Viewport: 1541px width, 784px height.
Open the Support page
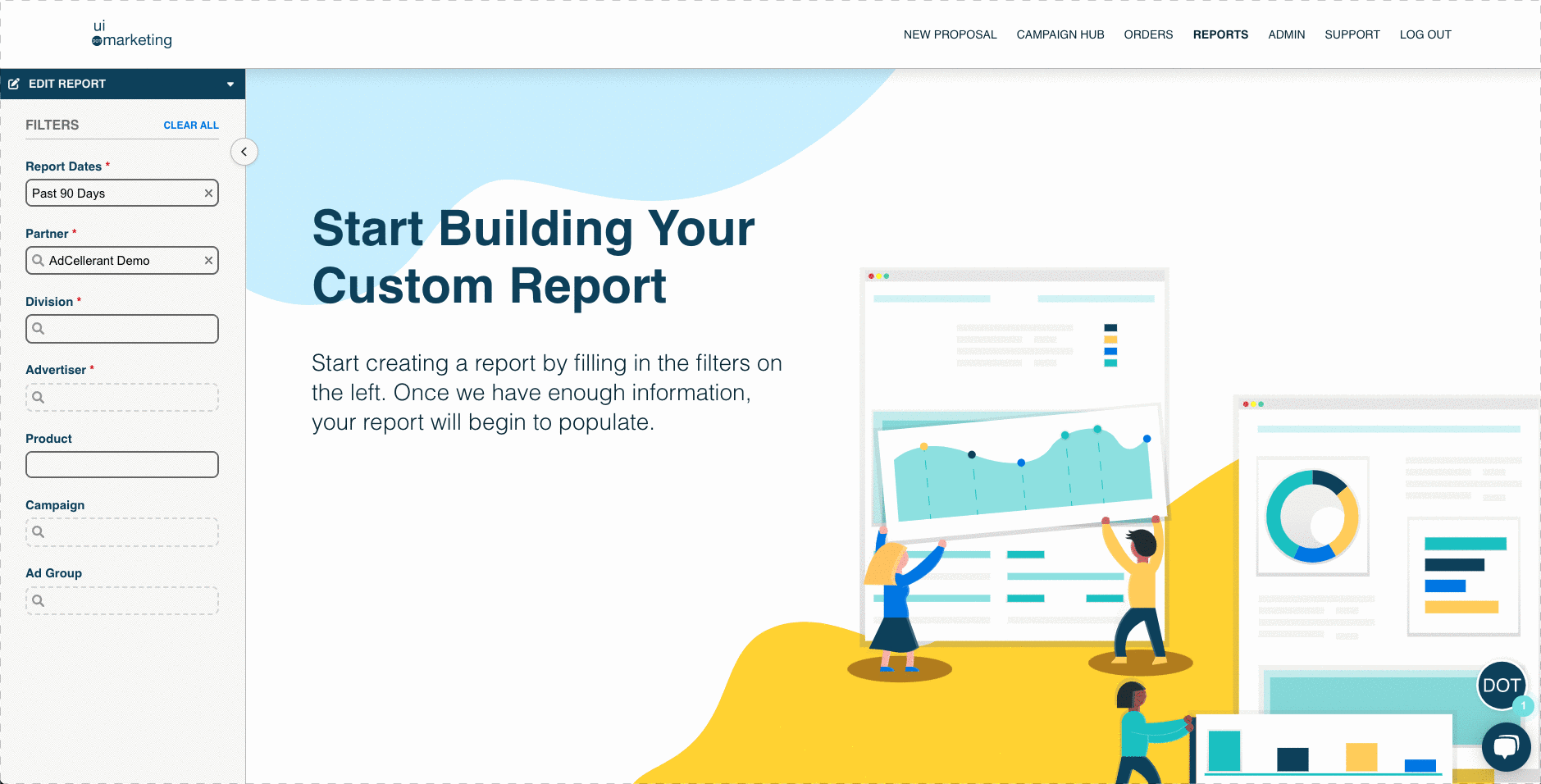click(x=1352, y=34)
